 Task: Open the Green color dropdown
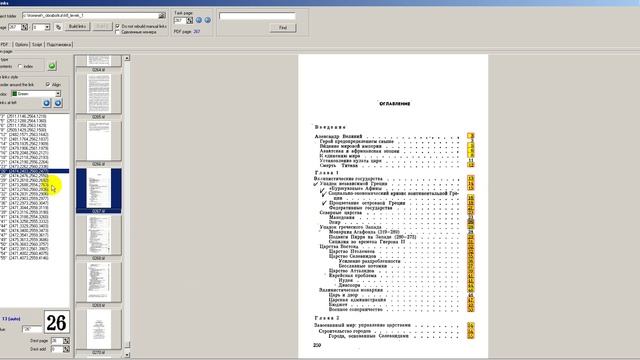tap(58, 94)
